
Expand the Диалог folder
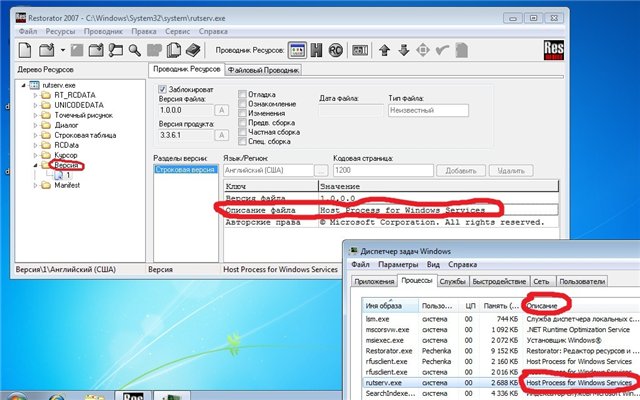coord(35,125)
